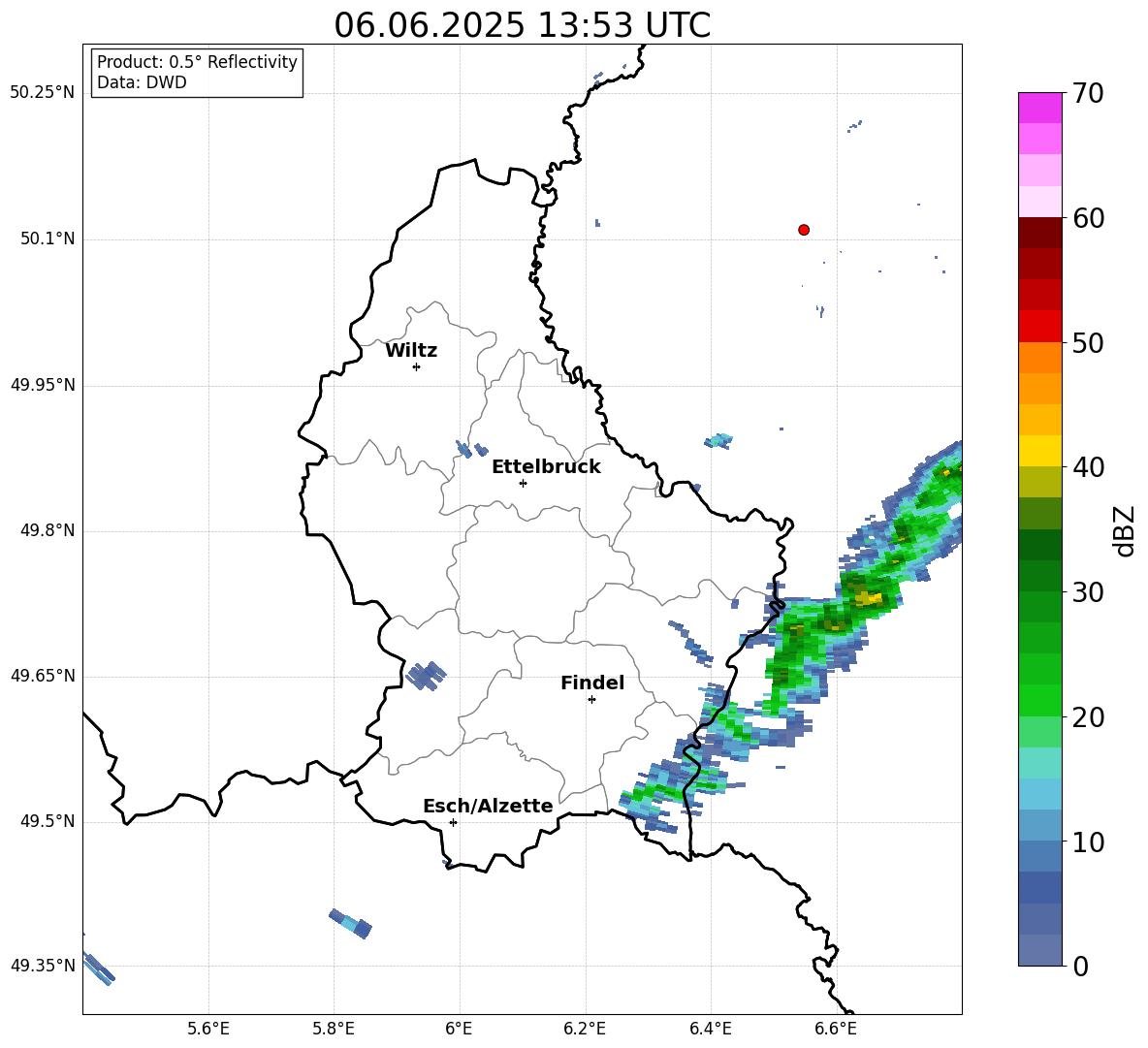The width and height of the screenshot is (1148, 1048).
Task: Click the magenta top colorbar segment
Action: (1039, 108)
